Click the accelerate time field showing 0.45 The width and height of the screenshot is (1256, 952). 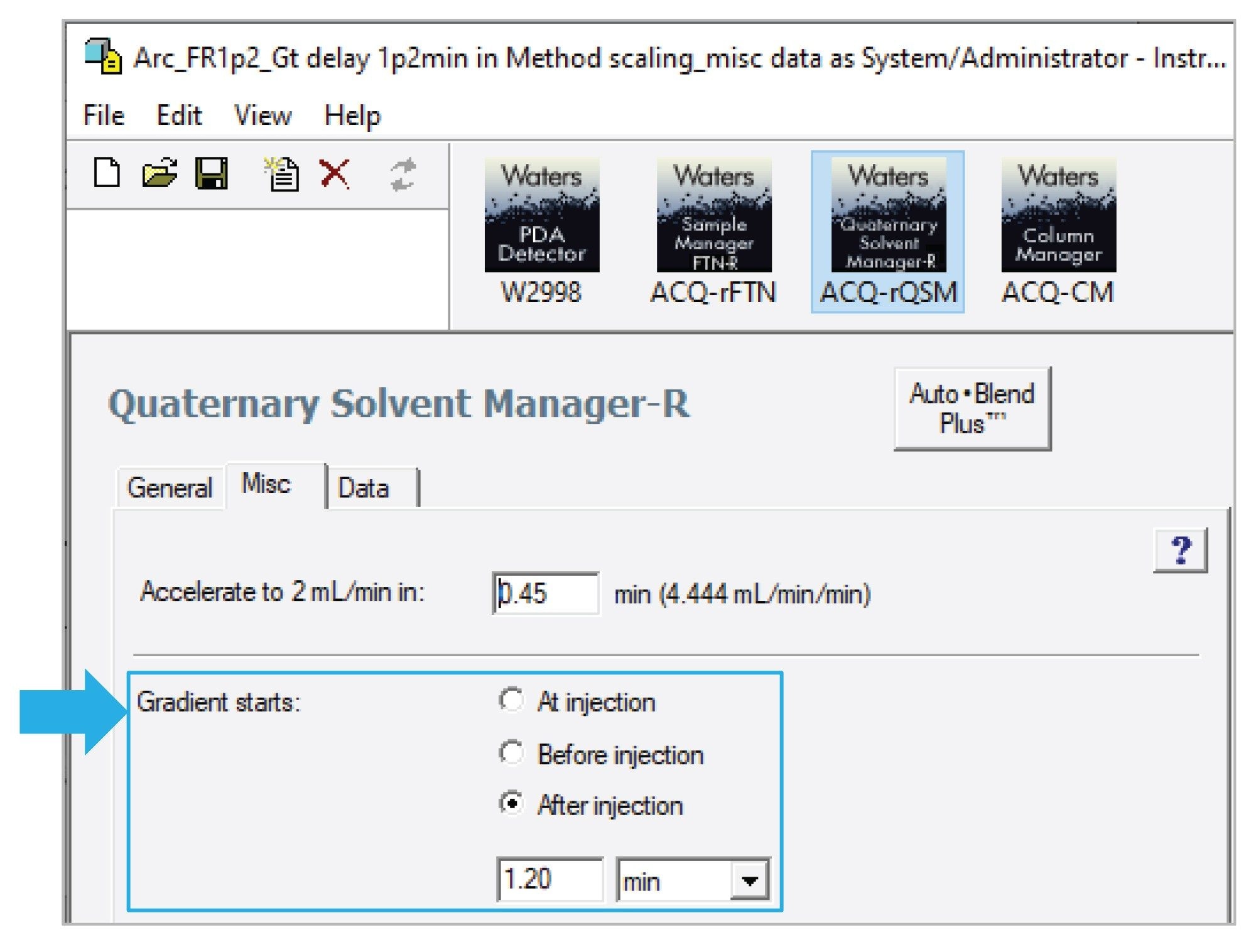[545, 593]
